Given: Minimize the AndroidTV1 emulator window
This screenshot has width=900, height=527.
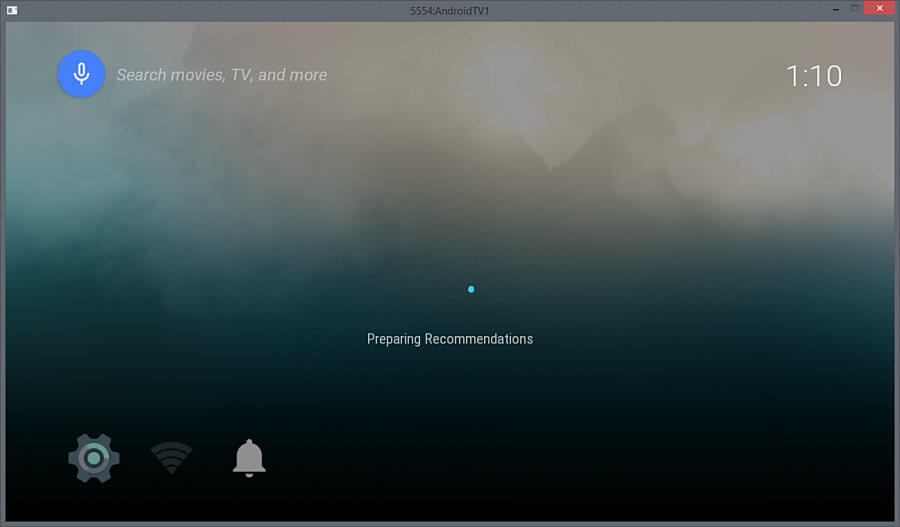Looking at the screenshot, I should coord(836,9).
